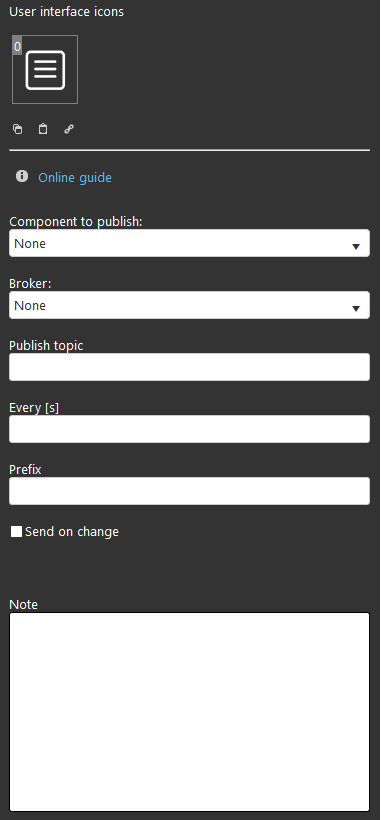Select the menu-lines interface icon thumbnail
Image resolution: width=381 pixels, height=820 pixels.
(45, 70)
